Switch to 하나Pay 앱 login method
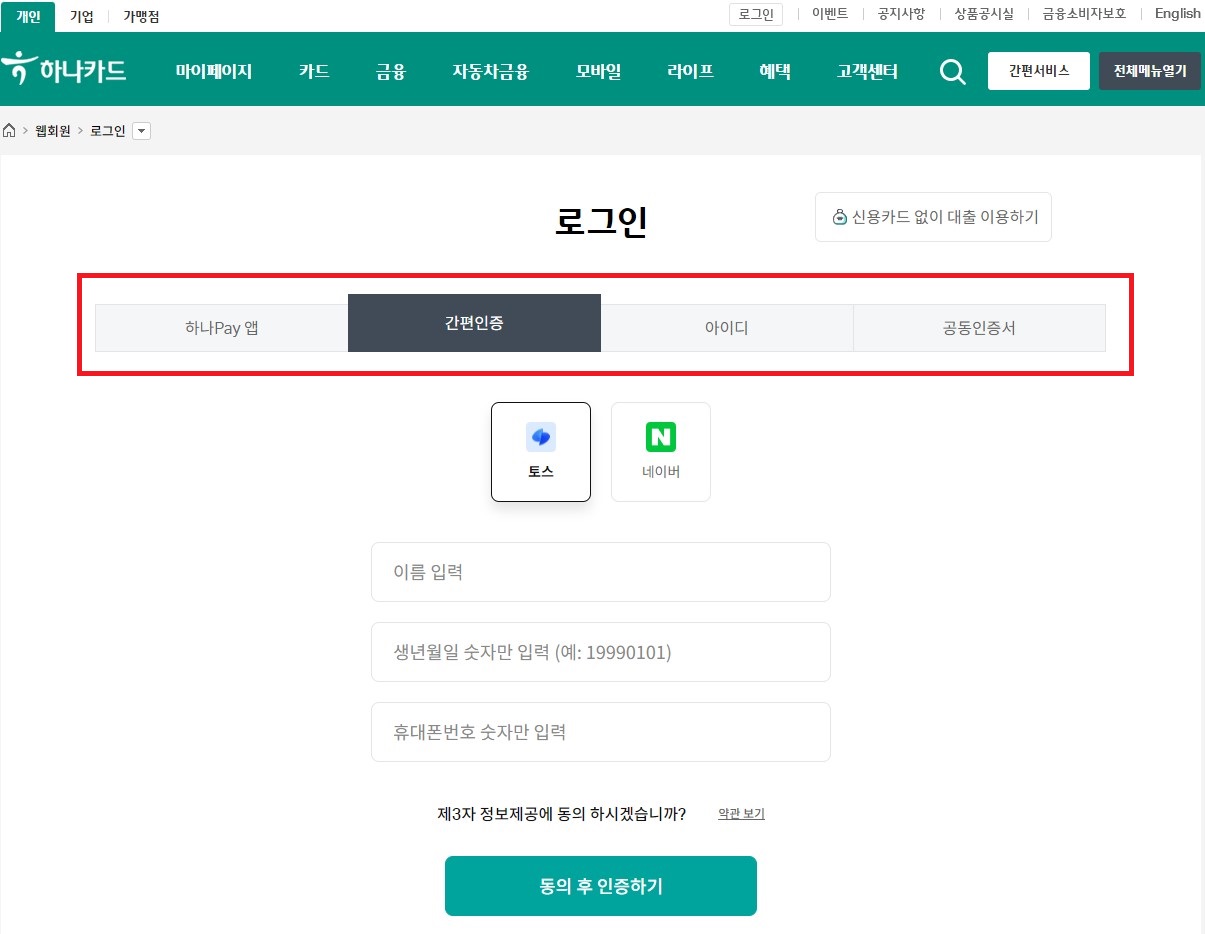This screenshot has height=934, width=1205. click(x=220, y=327)
